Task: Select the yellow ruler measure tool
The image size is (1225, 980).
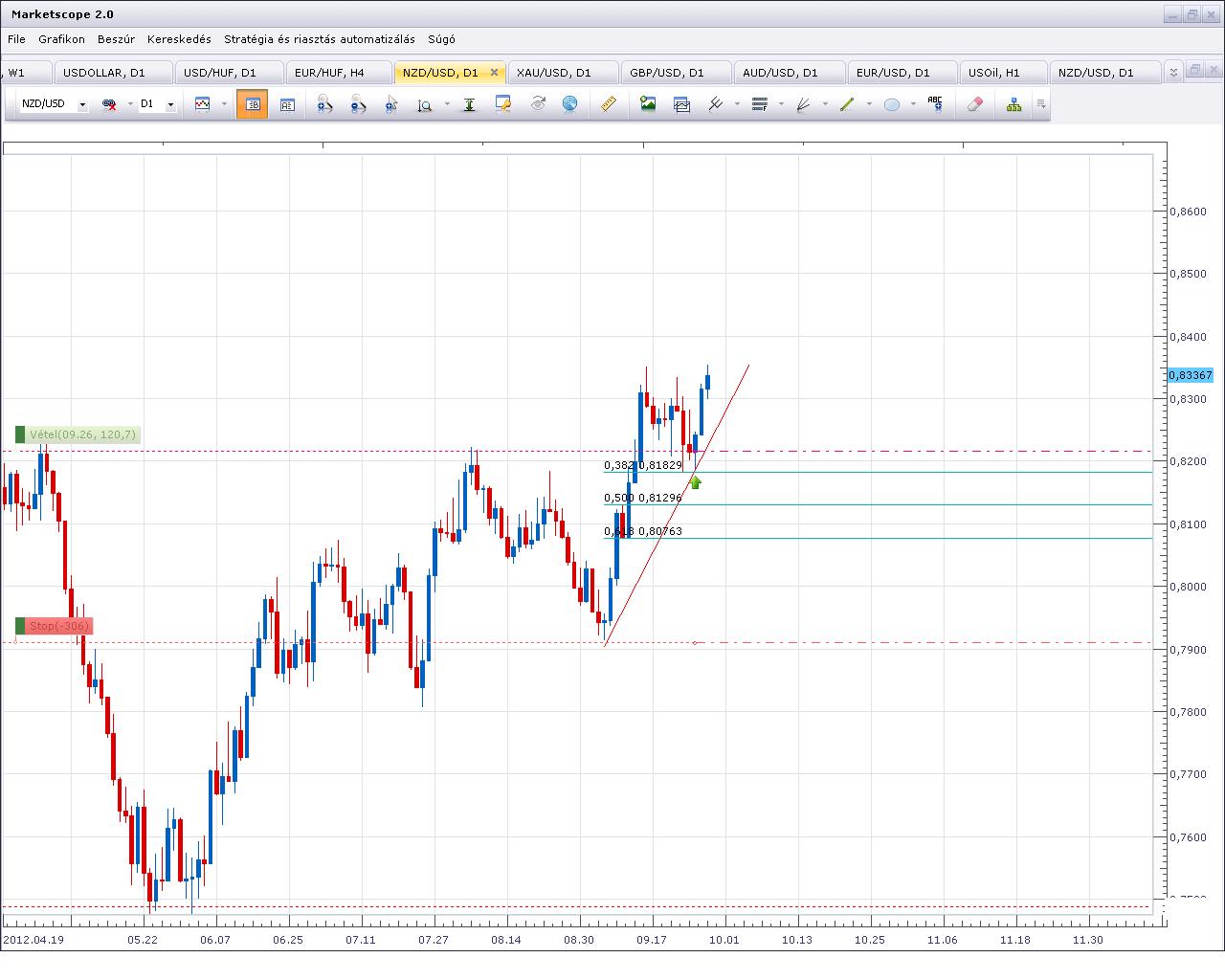Action: point(609,103)
